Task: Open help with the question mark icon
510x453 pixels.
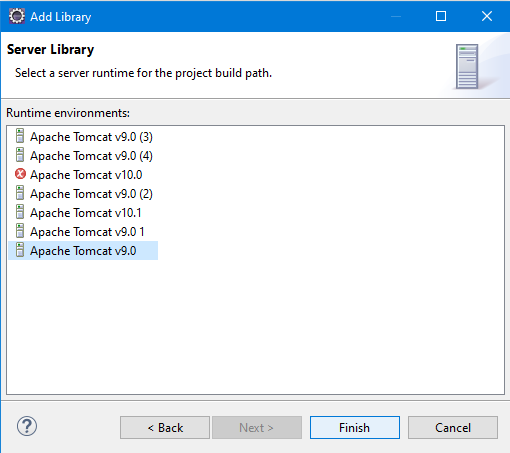Action: (x=27, y=426)
